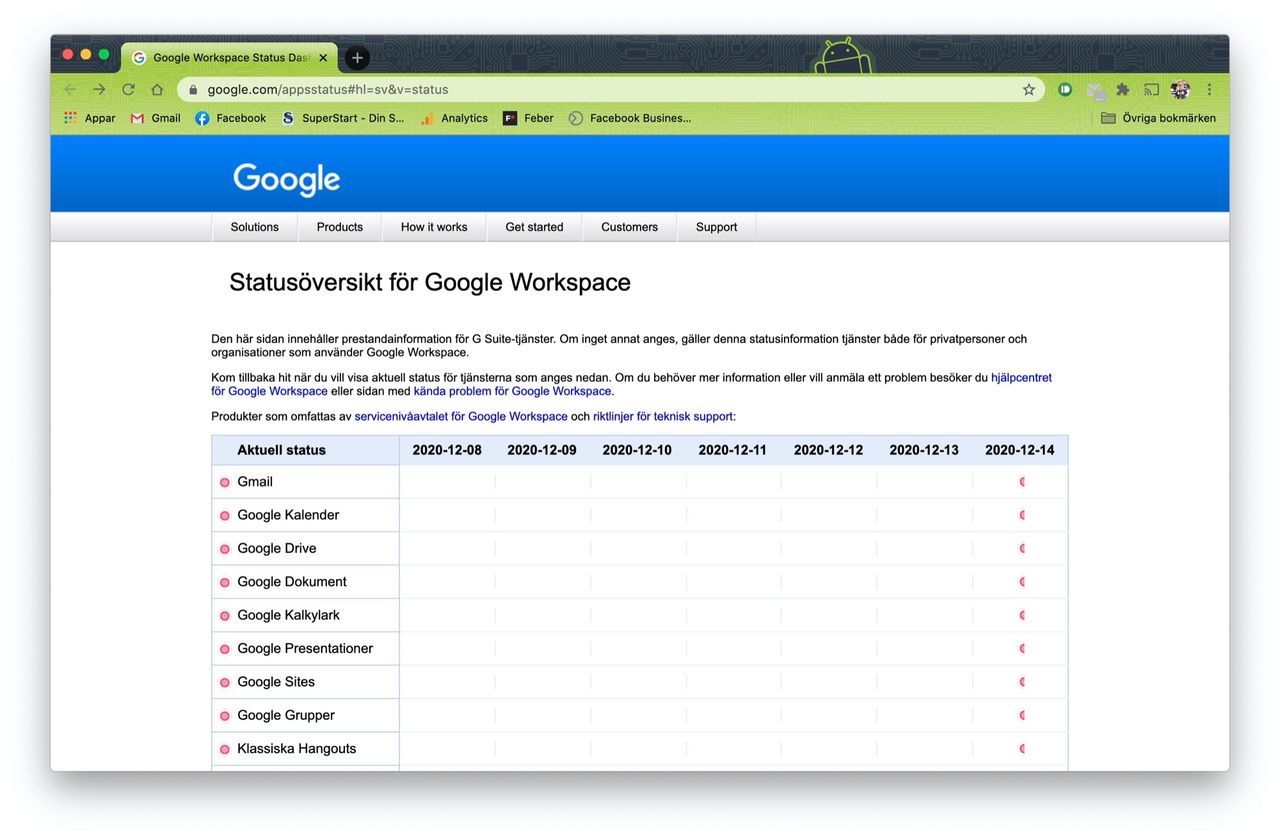The height and width of the screenshot is (838, 1280).
Task: Open the Analytics bookmark
Action: [x=454, y=118]
